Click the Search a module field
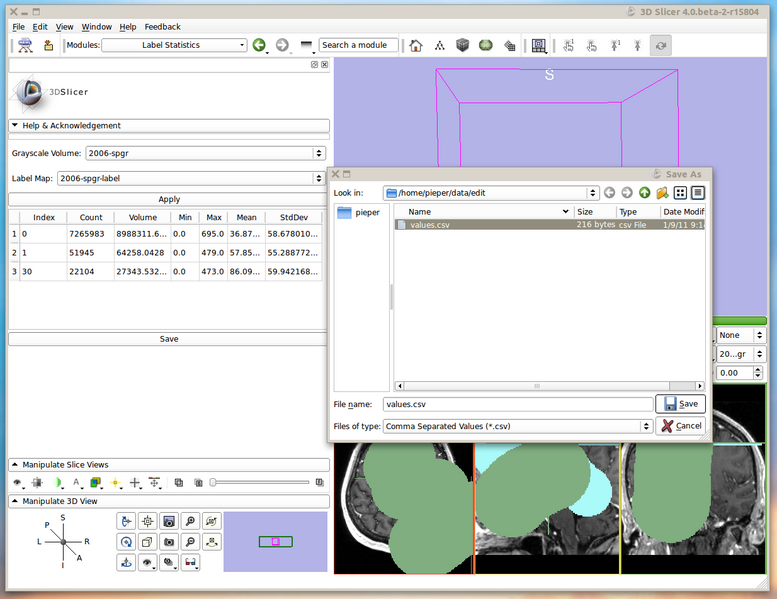 pyautogui.click(x=358, y=45)
